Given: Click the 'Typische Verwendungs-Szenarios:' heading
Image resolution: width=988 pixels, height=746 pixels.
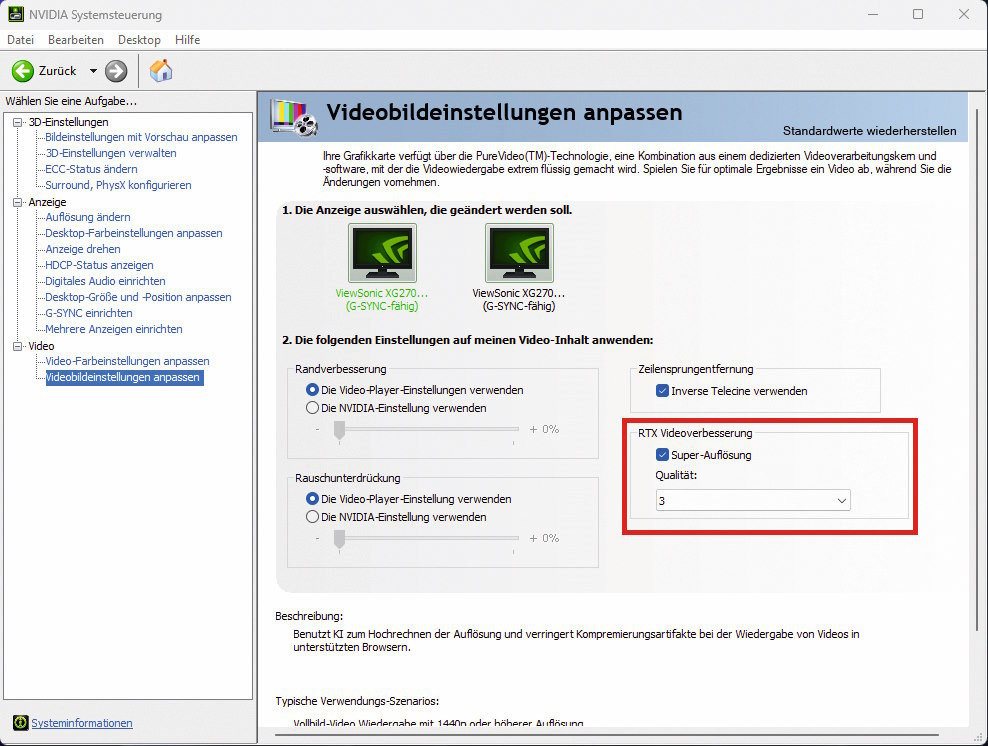Looking at the screenshot, I should (357, 701).
